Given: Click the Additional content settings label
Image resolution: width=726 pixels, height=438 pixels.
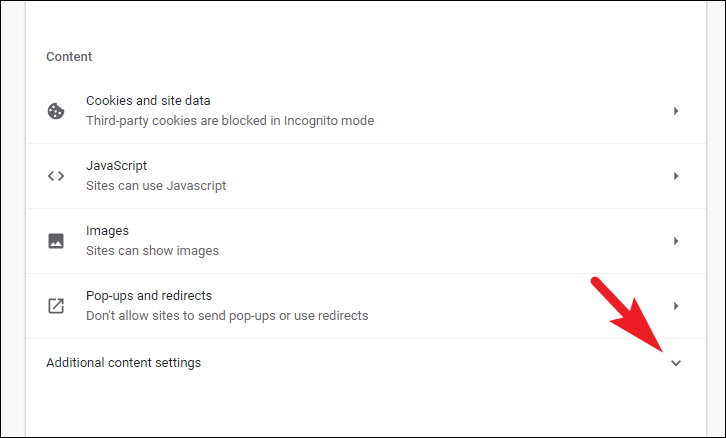Looking at the screenshot, I should coord(123,363).
